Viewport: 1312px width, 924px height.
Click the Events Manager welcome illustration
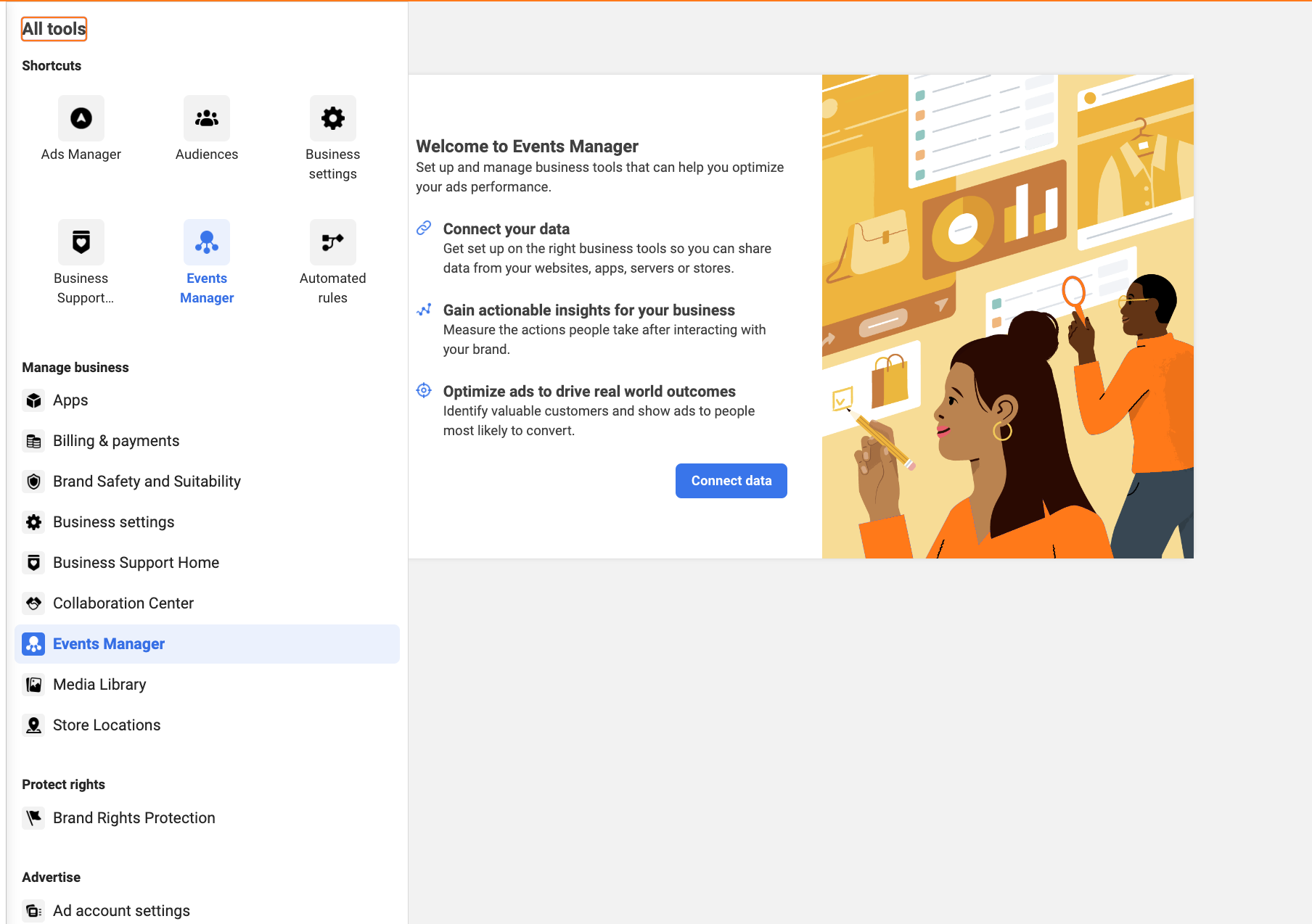click(1008, 316)
